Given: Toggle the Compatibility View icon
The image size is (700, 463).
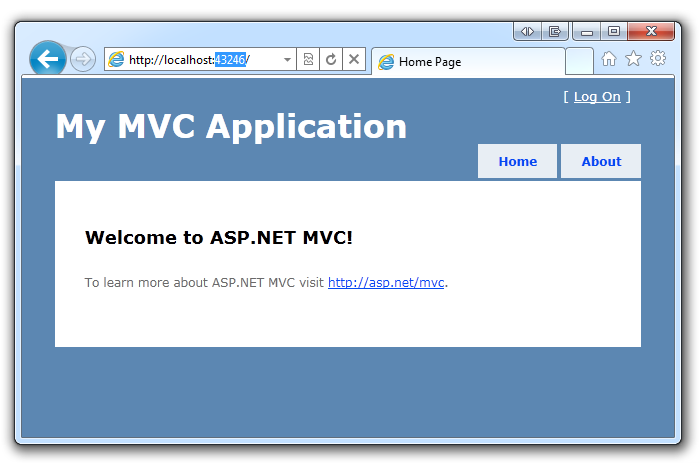Looking at the screenshot, I should (x=308, y=59).
